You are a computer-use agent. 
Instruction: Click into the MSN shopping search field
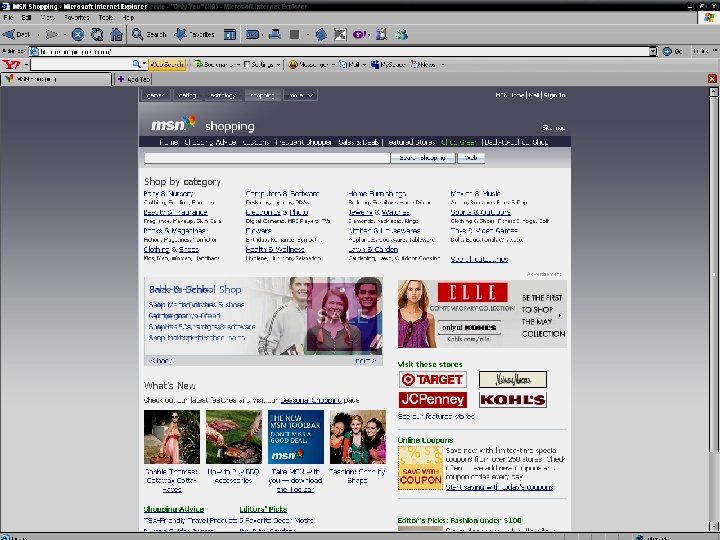pyautogui.click(x=267, y=158)
